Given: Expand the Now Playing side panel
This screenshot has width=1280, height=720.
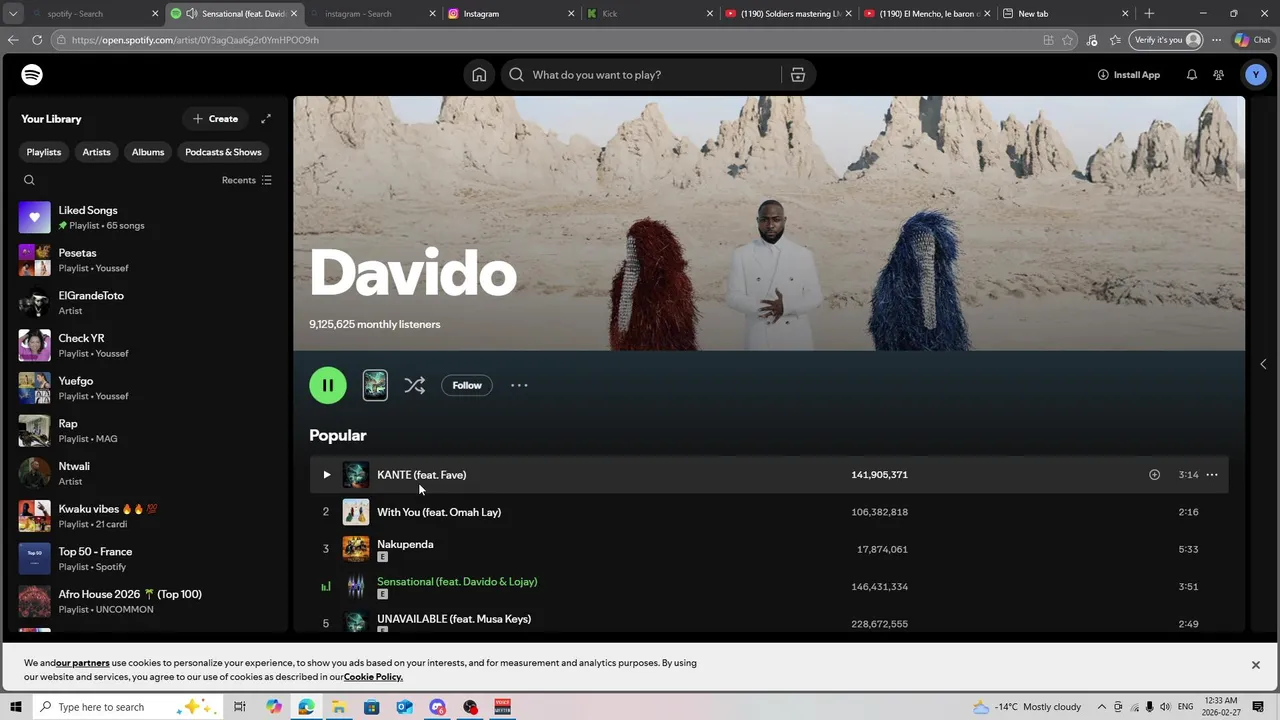Looking at the screenshot, I should pyautogui.click(x=1263, y=364).
